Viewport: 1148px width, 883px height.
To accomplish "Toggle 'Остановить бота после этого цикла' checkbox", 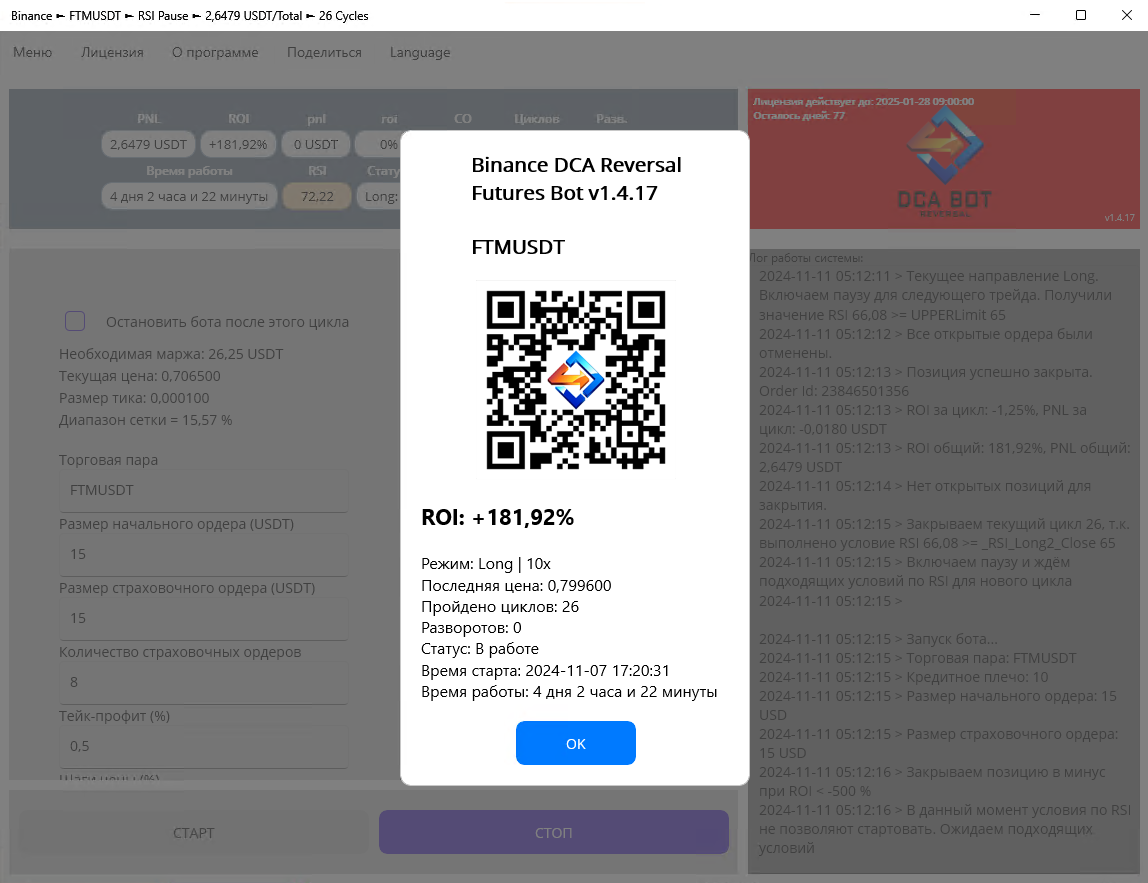I will [75, 321].
